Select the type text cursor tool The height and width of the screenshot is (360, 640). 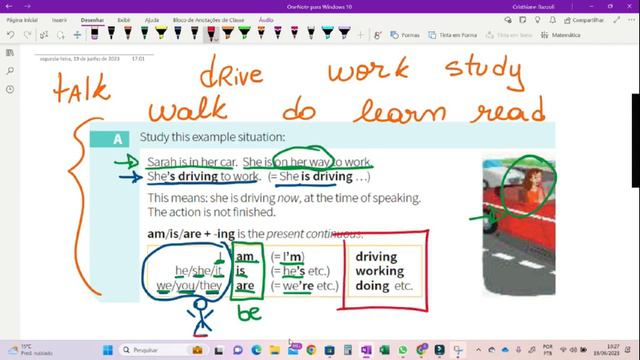click(x=44, y=35)
